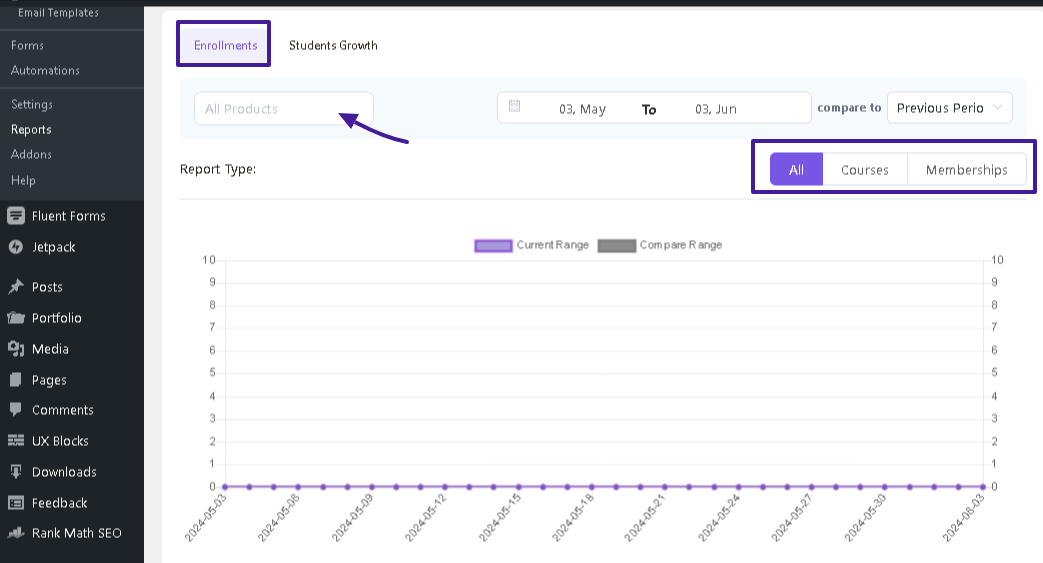1043x563 pixels.
Task: Click the 2024-05-21 axis label
Action: [645, 518]
